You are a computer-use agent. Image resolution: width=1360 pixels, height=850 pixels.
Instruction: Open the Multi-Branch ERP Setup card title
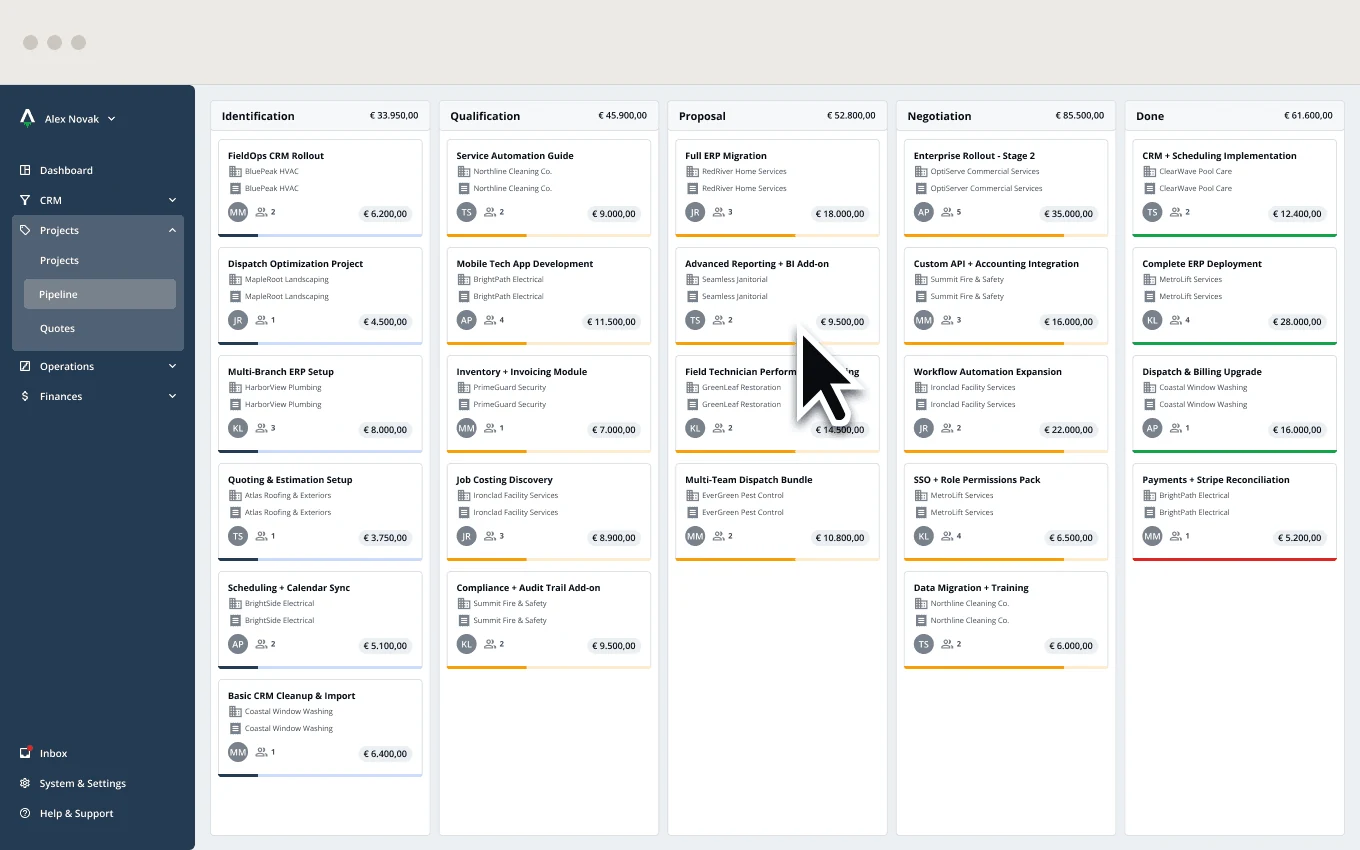coord(281,372)
